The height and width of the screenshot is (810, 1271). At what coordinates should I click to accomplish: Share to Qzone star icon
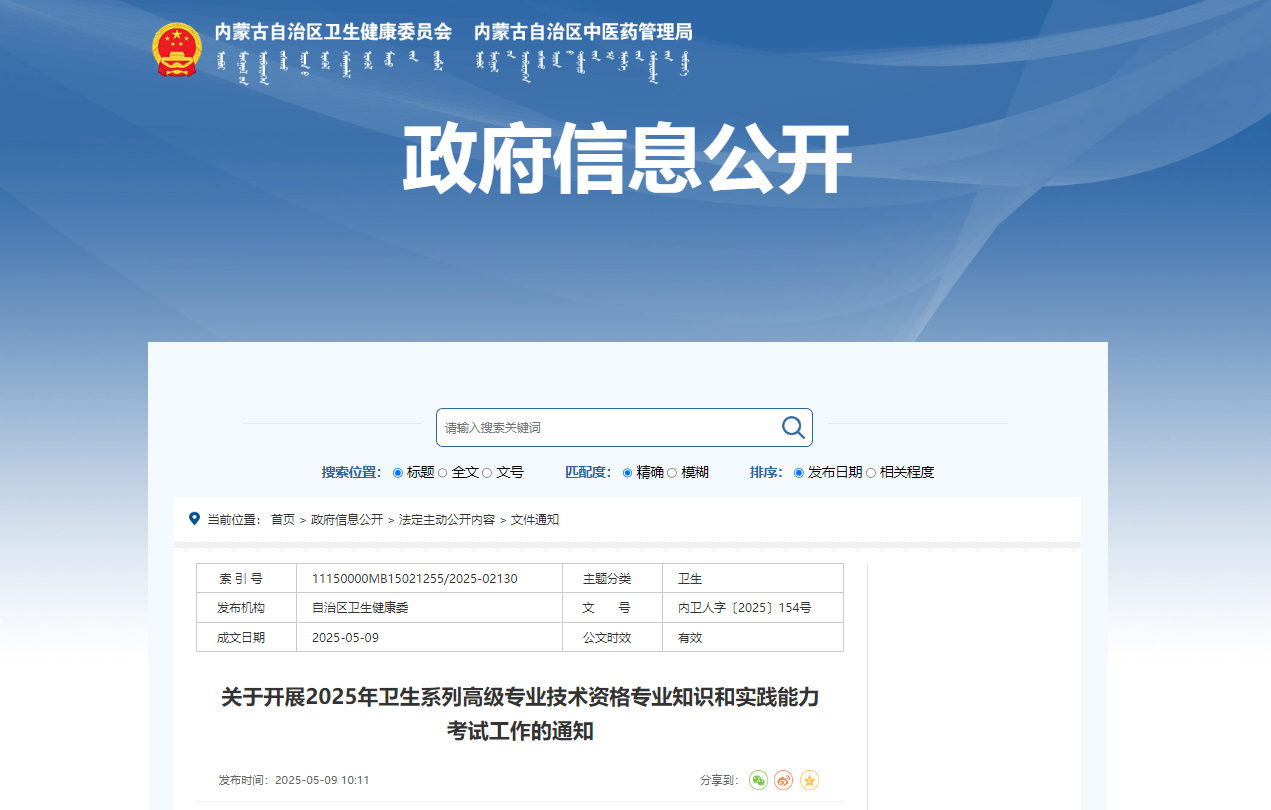810,780
